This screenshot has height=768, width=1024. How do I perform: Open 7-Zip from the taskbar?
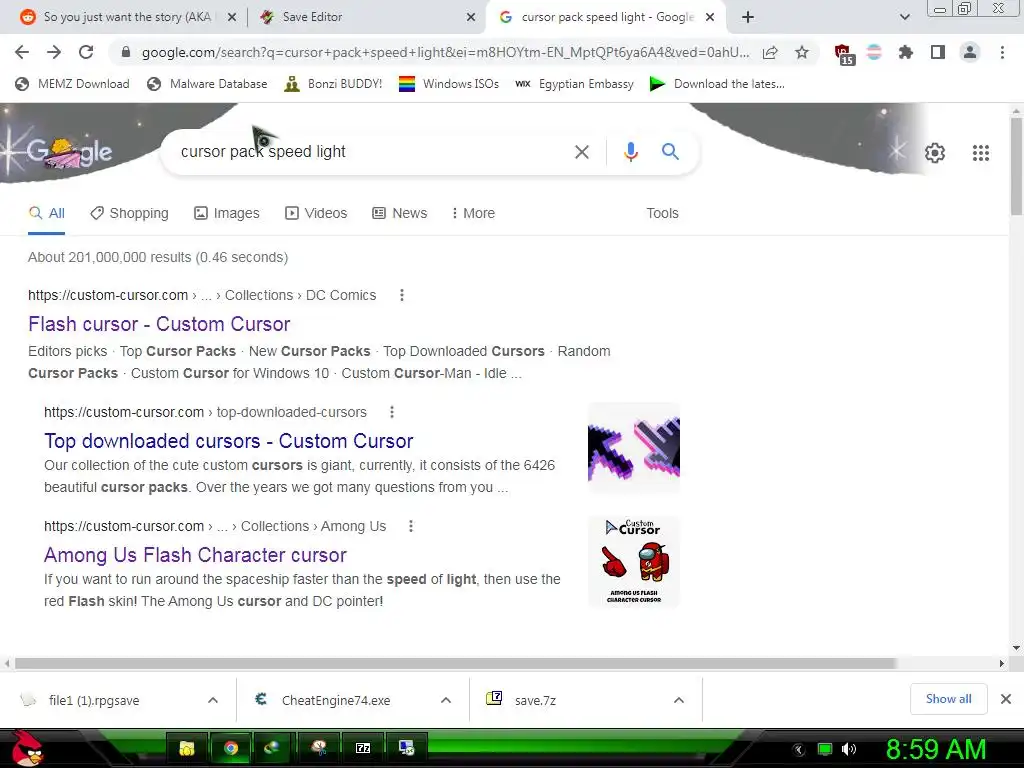coord(363,748)
